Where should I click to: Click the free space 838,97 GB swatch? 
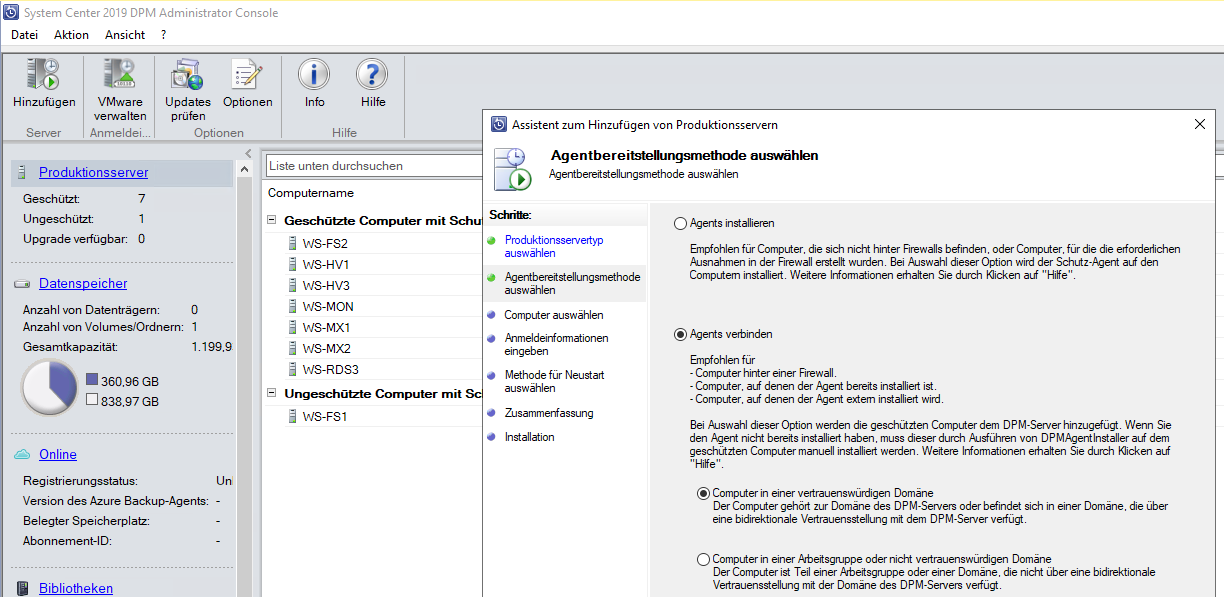(92, 400)
